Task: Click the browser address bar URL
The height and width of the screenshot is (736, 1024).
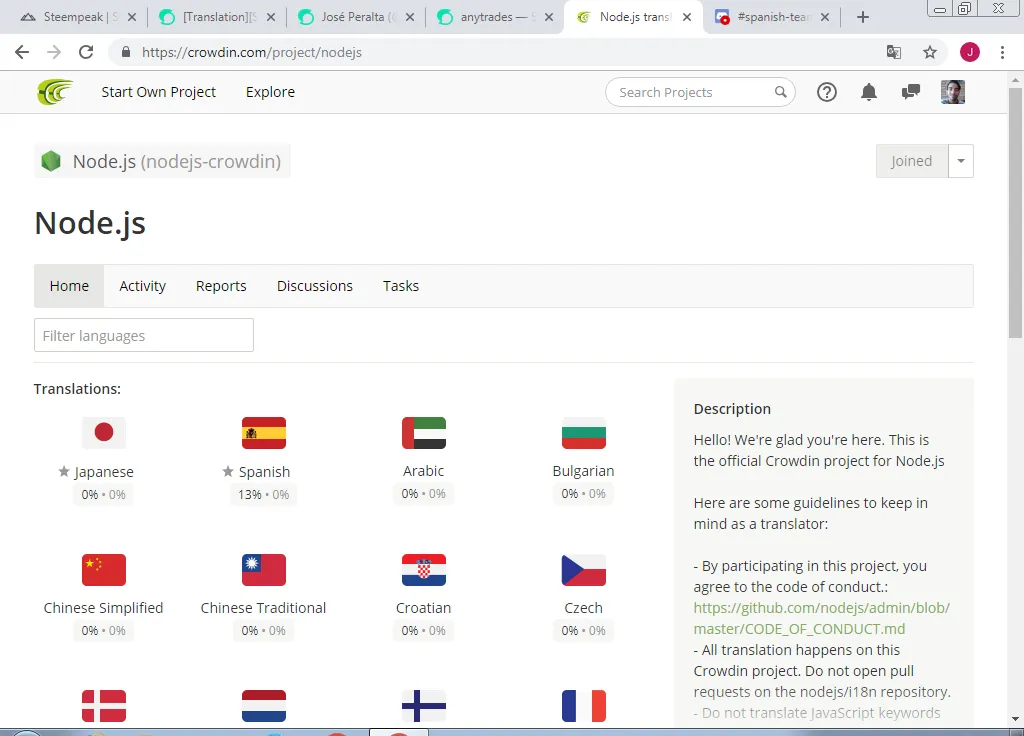Action: [252, 52]
